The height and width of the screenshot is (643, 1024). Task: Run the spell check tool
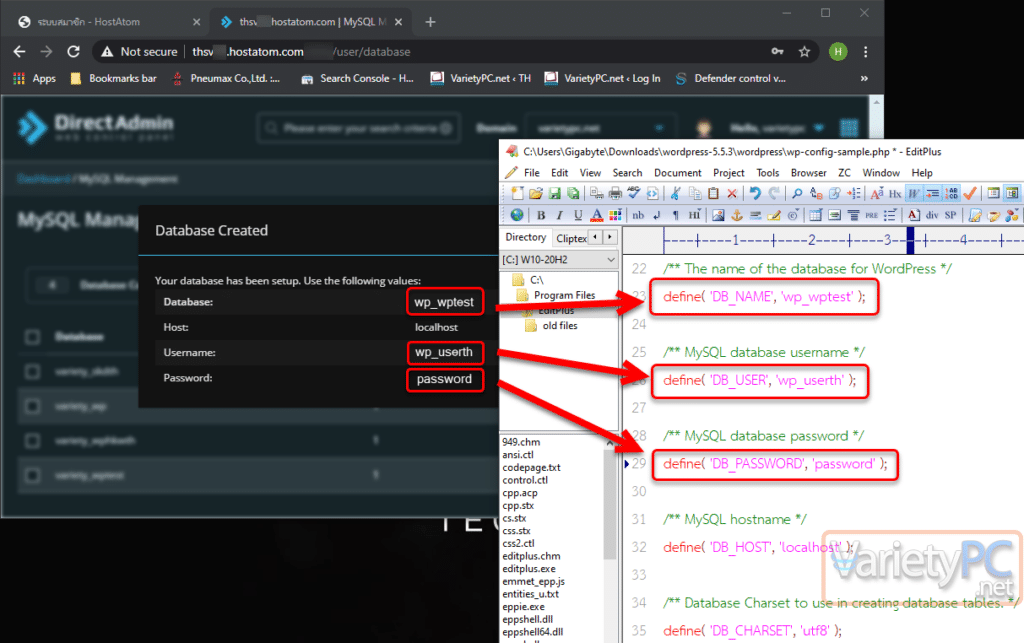point(633,193)
